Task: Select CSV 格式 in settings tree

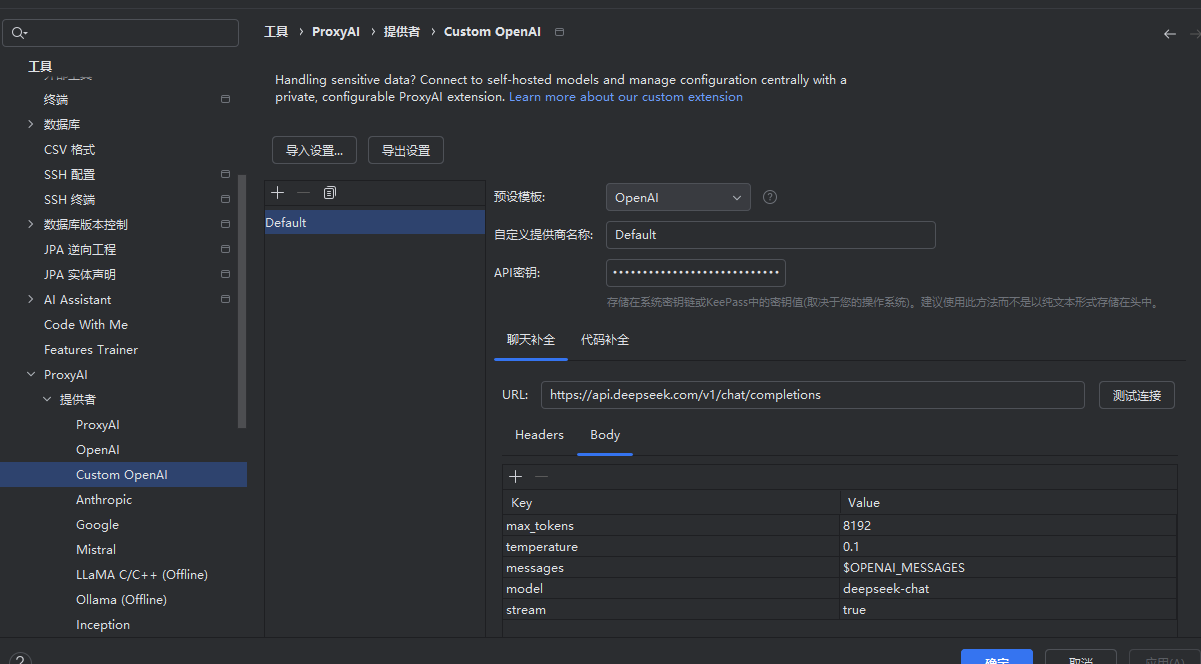Action: coord(70,150)
